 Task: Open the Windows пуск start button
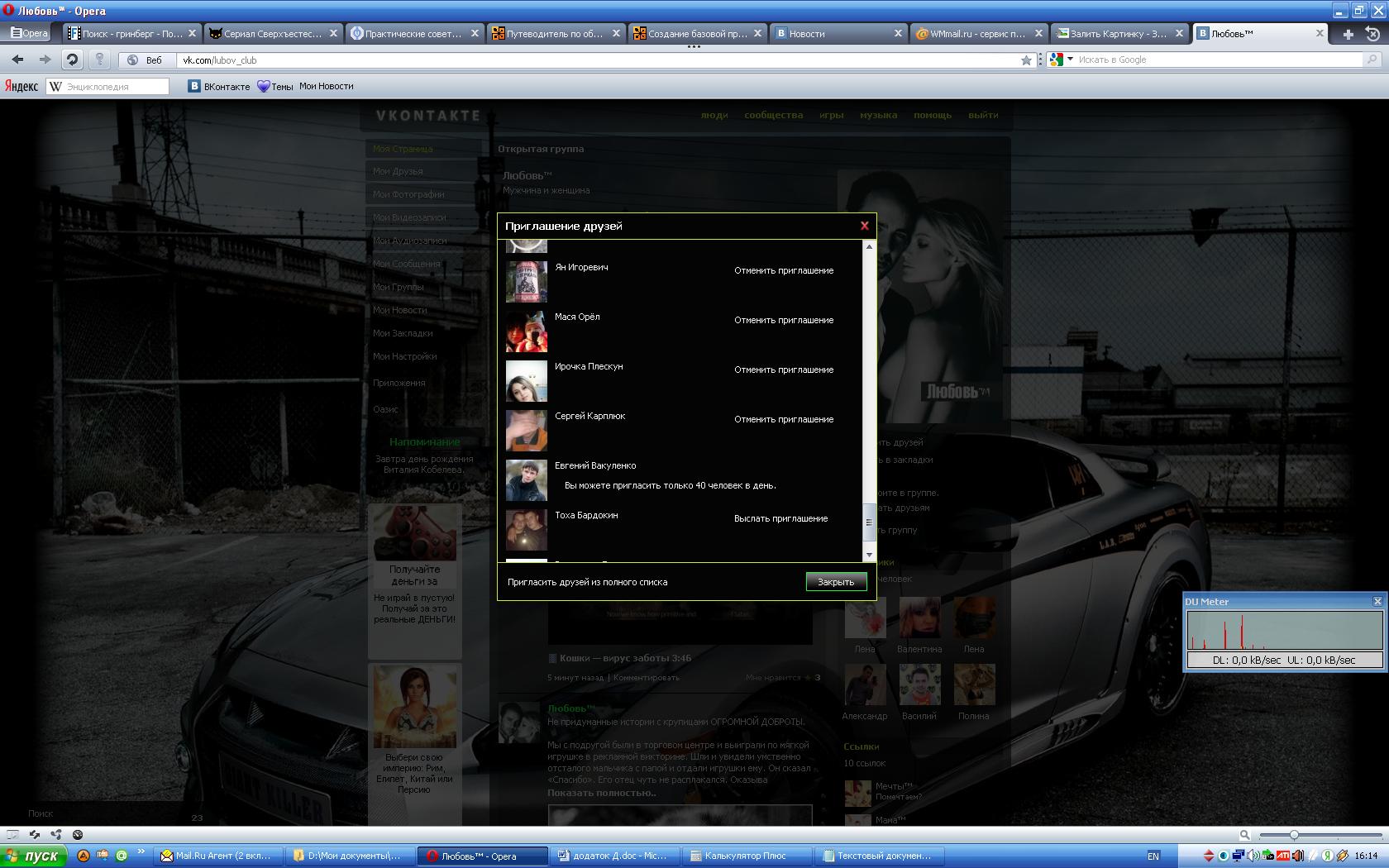pos(33,856)
